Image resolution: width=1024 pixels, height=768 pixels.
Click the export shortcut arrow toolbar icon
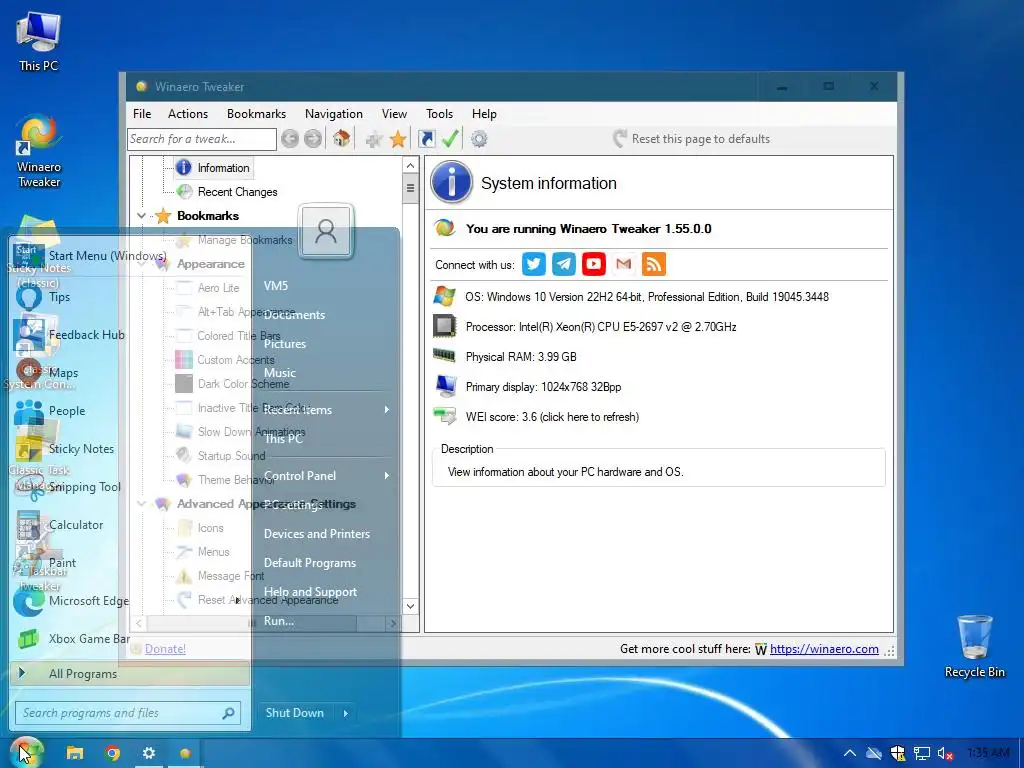click(426, 138)
